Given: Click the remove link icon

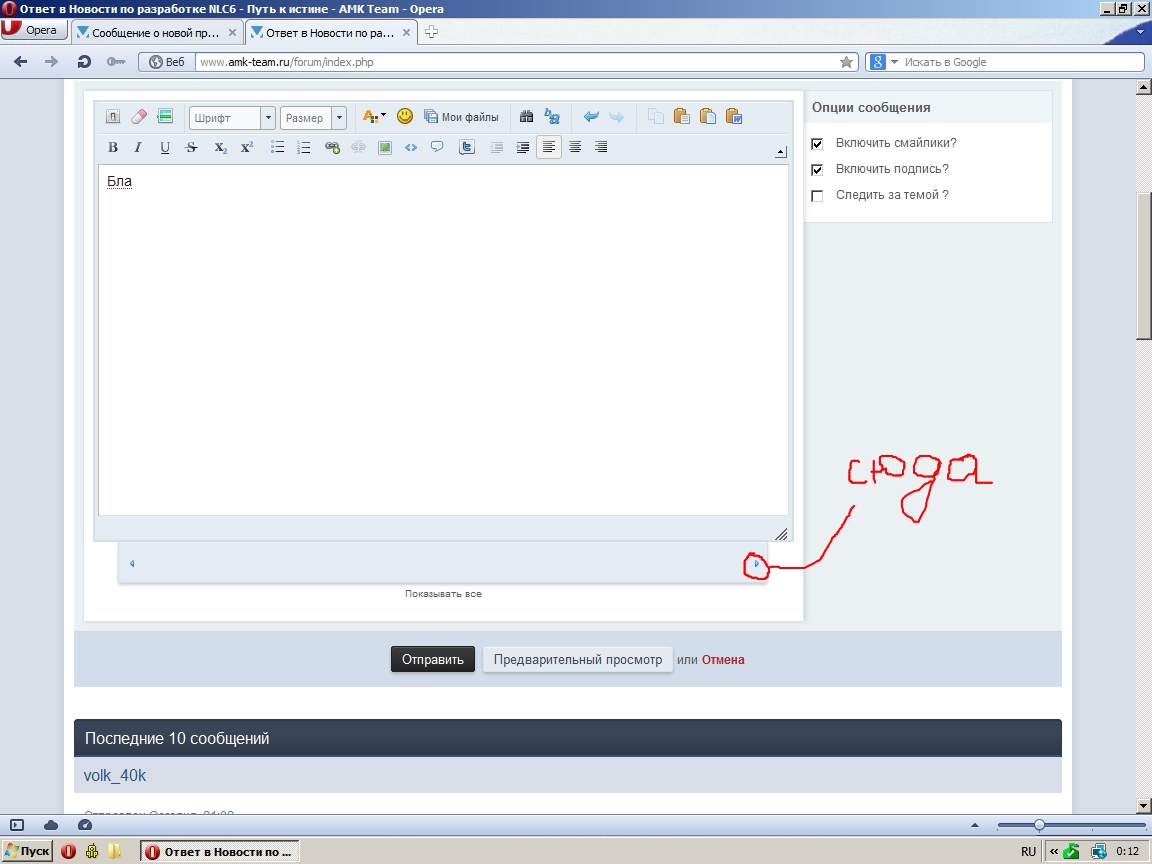Looking at the screenshot, I should pos(359,147).
